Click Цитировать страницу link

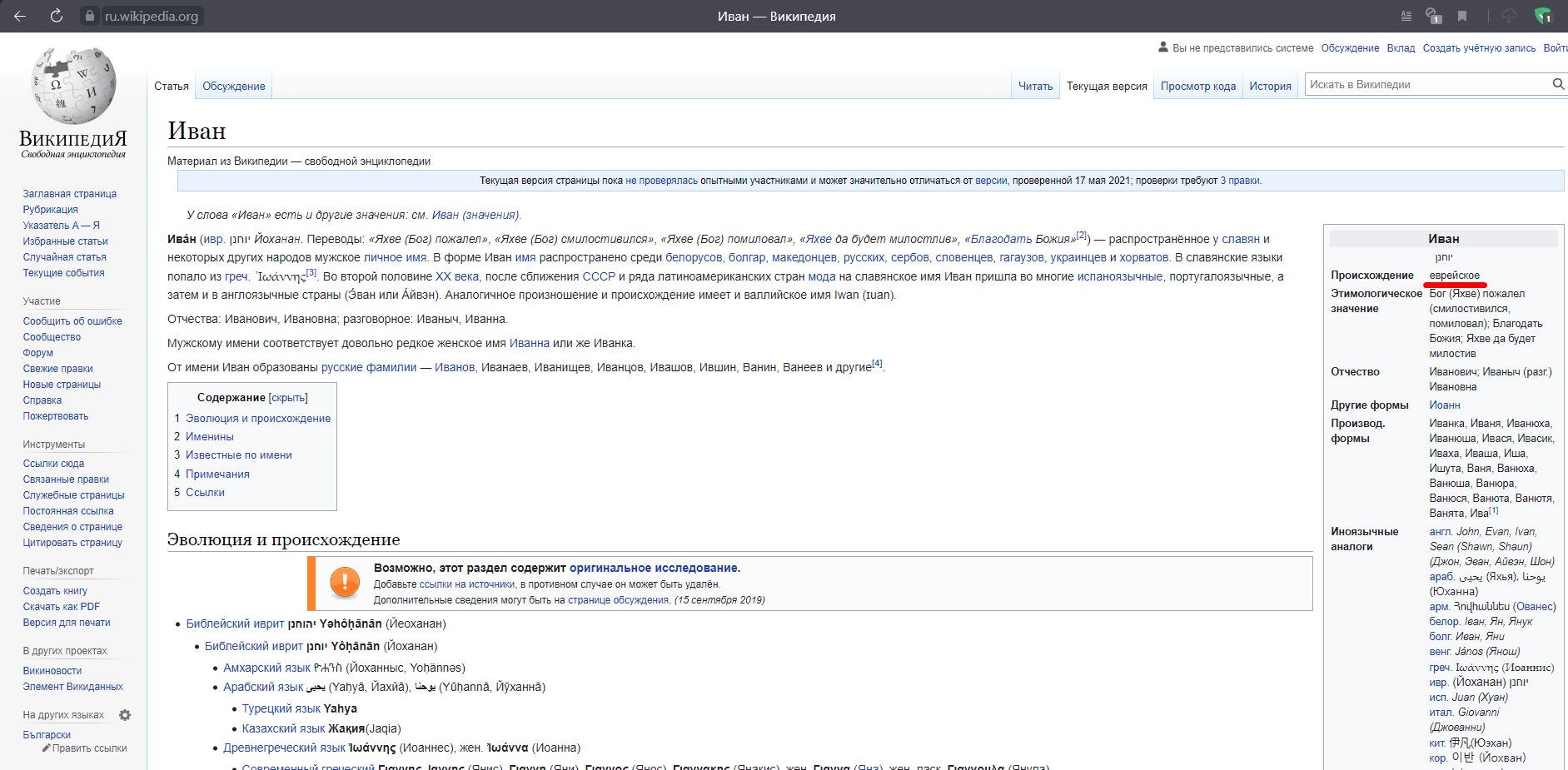(72, 543)
